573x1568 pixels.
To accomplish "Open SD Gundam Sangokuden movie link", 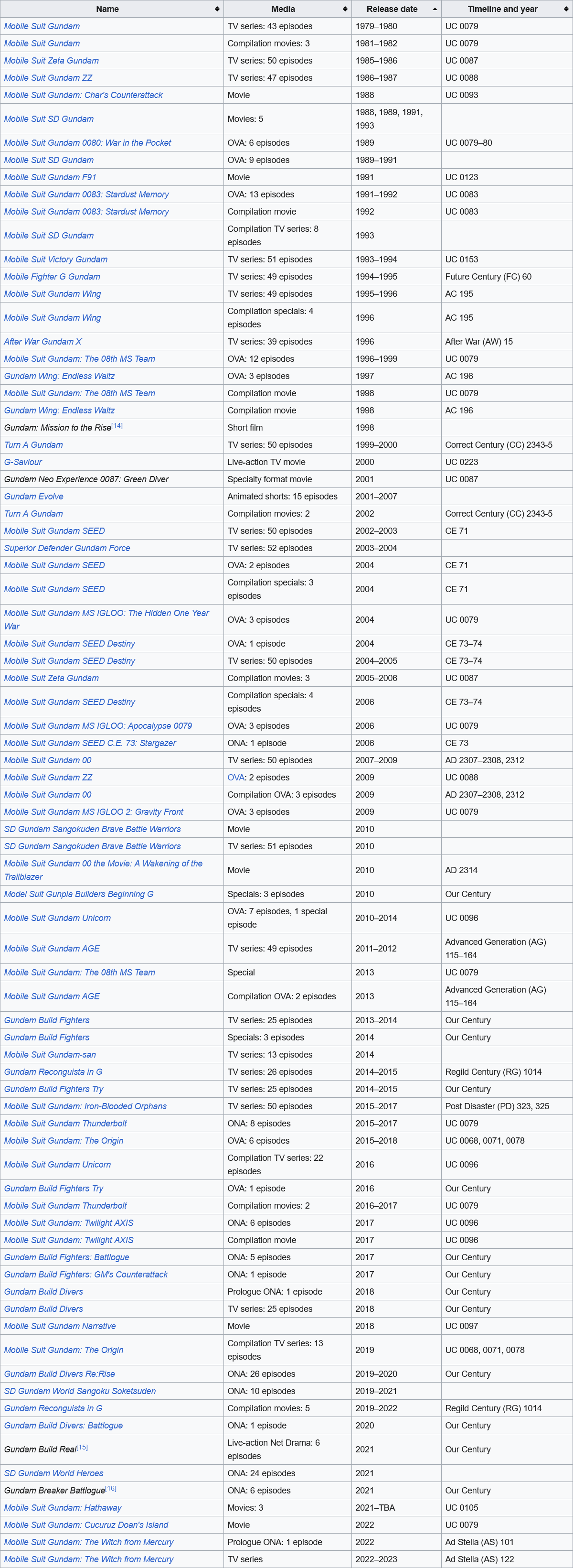I will click(93, 829).
